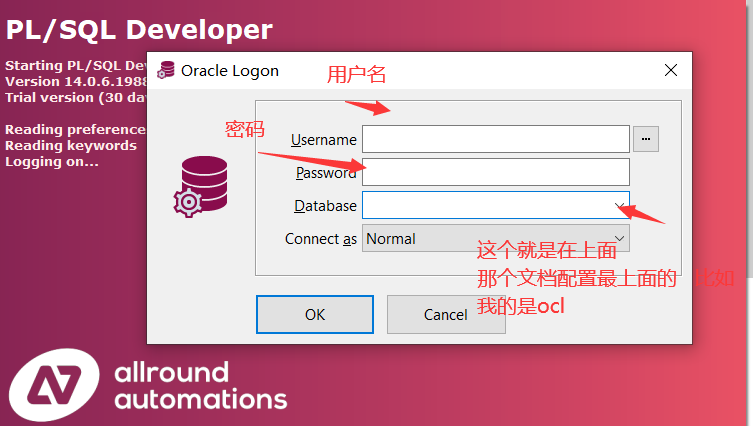Open the ellipsis button beside Username

(645, 139)
